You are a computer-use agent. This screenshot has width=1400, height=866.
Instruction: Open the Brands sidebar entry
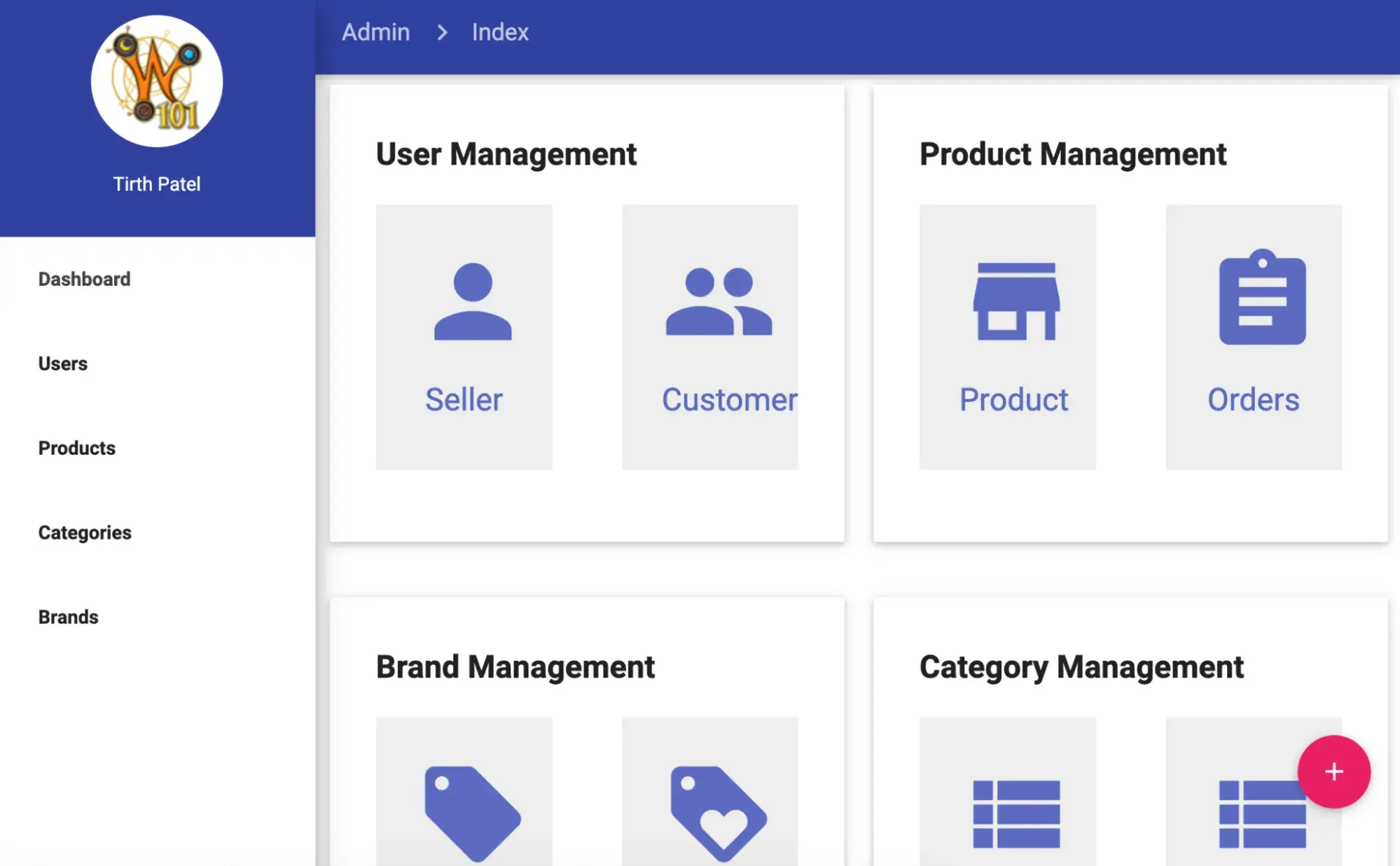(68, 617)
